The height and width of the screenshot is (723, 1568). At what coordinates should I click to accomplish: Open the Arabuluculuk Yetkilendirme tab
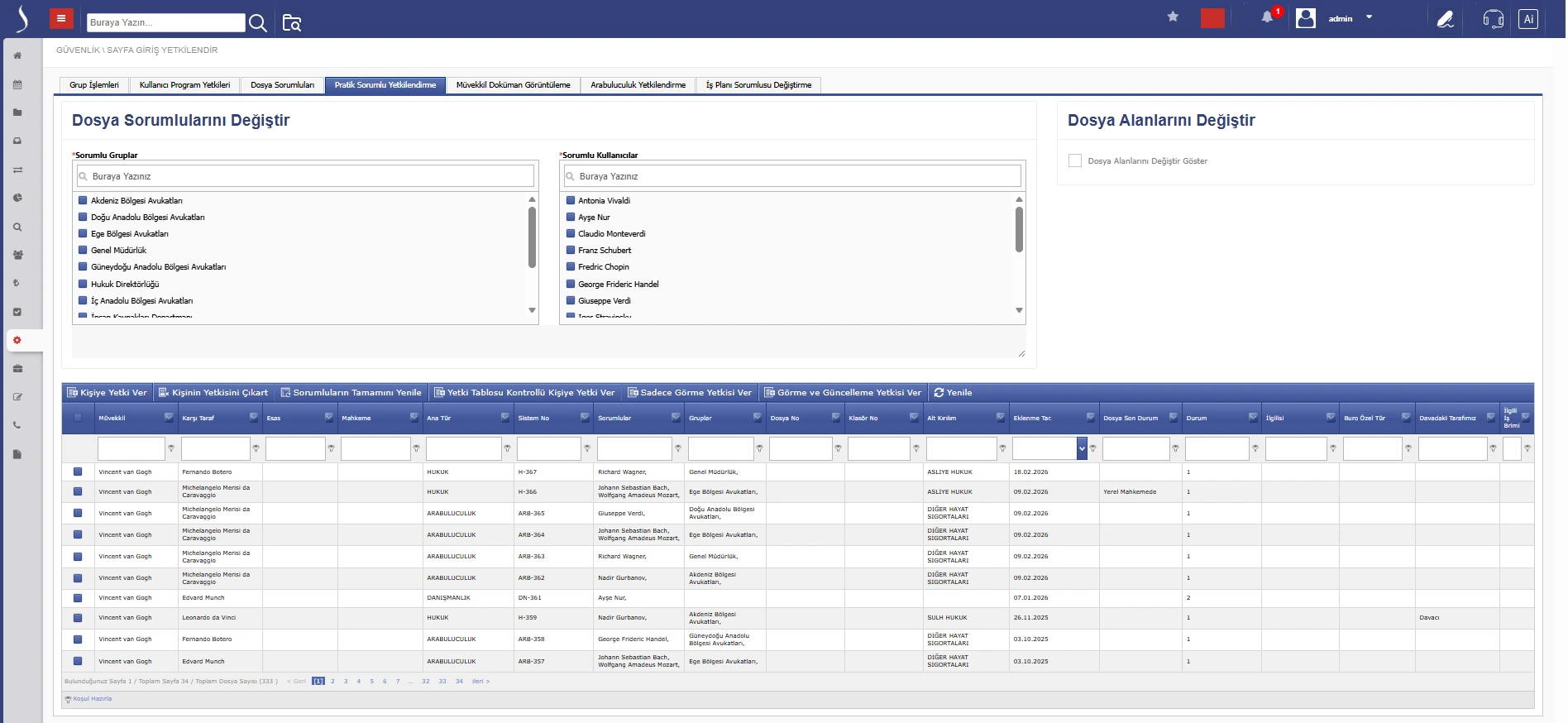click(x=638, y=85)
